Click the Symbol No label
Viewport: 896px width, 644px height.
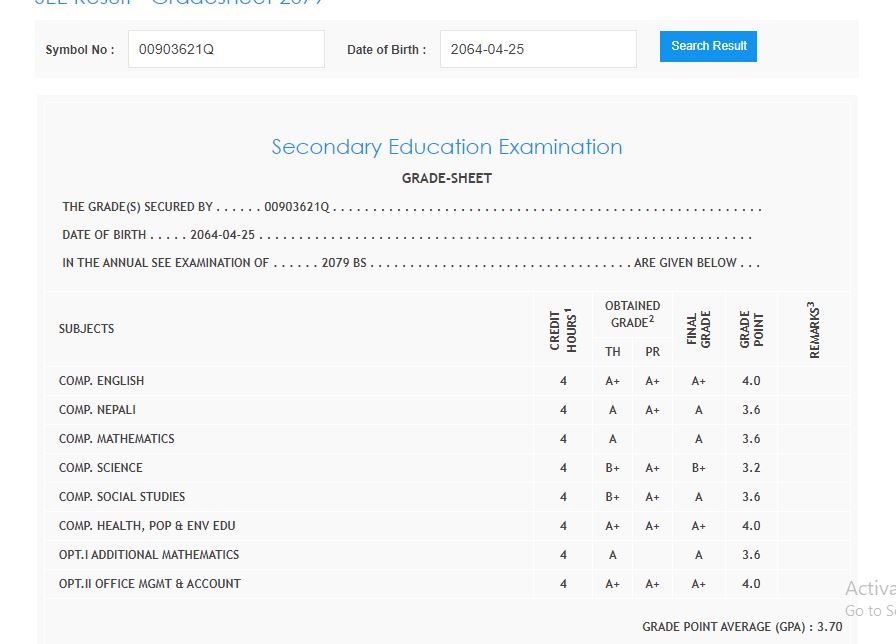point(80,50)
